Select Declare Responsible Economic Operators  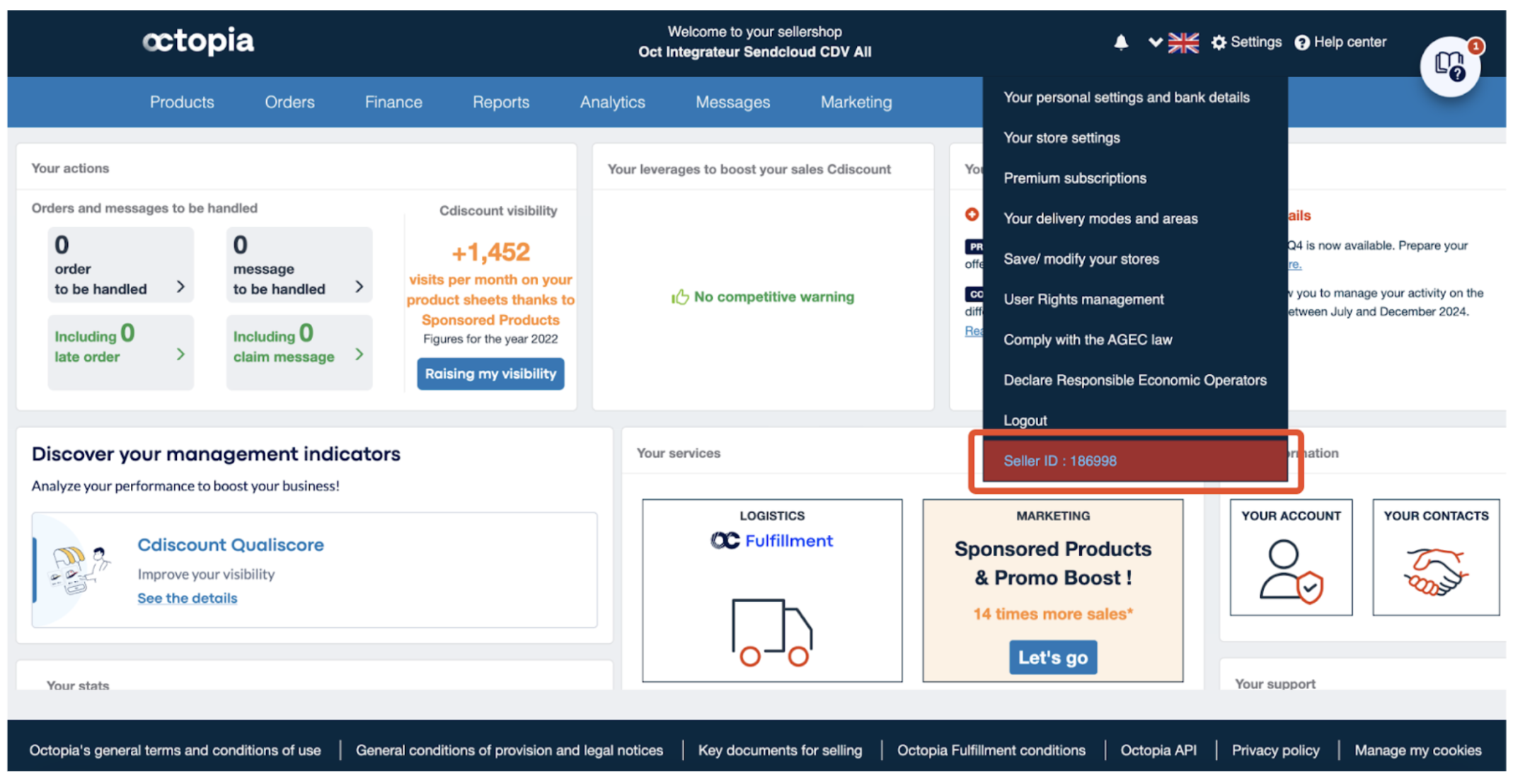1135,380
